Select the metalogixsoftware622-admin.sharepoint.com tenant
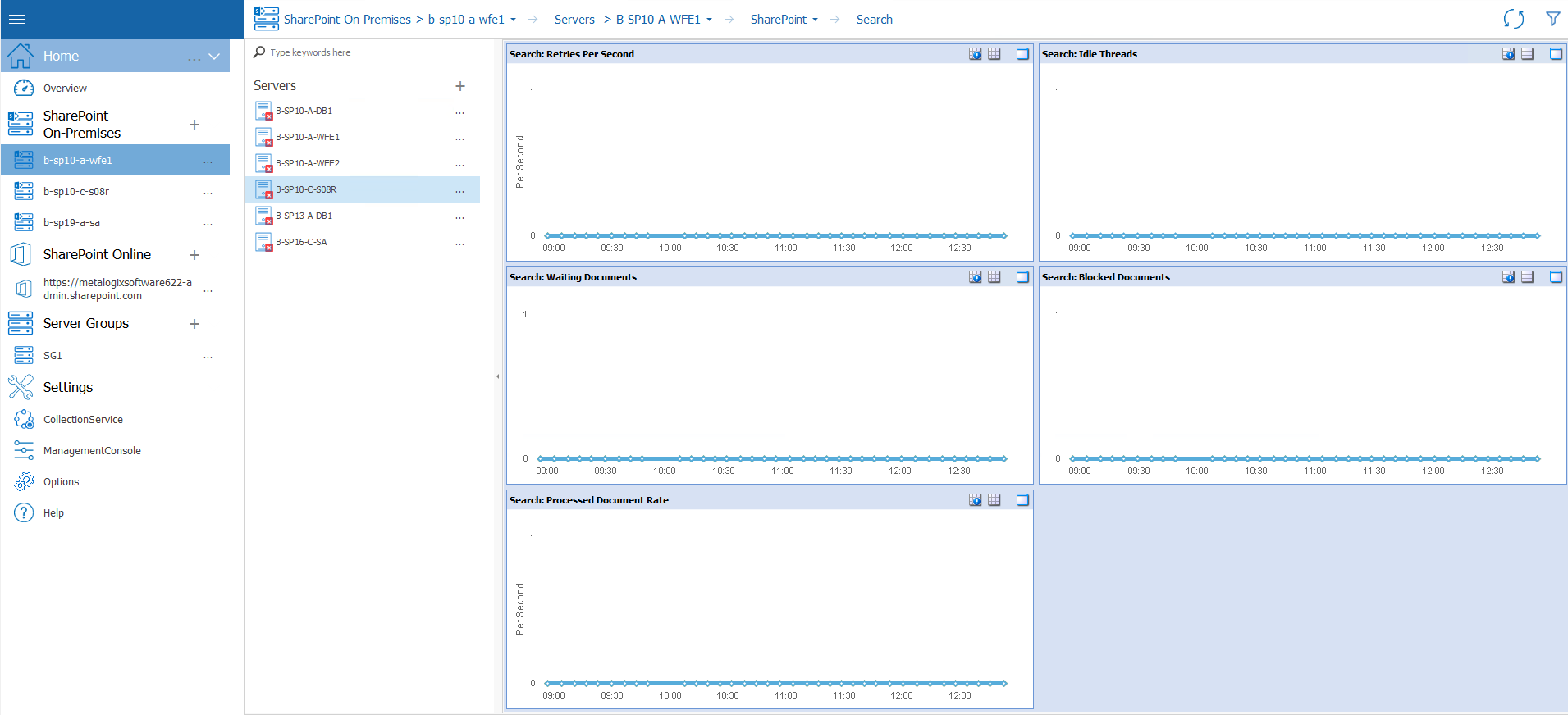This screenshot has height=715, width=1568. pyautogui.click(x=117, y=289)
